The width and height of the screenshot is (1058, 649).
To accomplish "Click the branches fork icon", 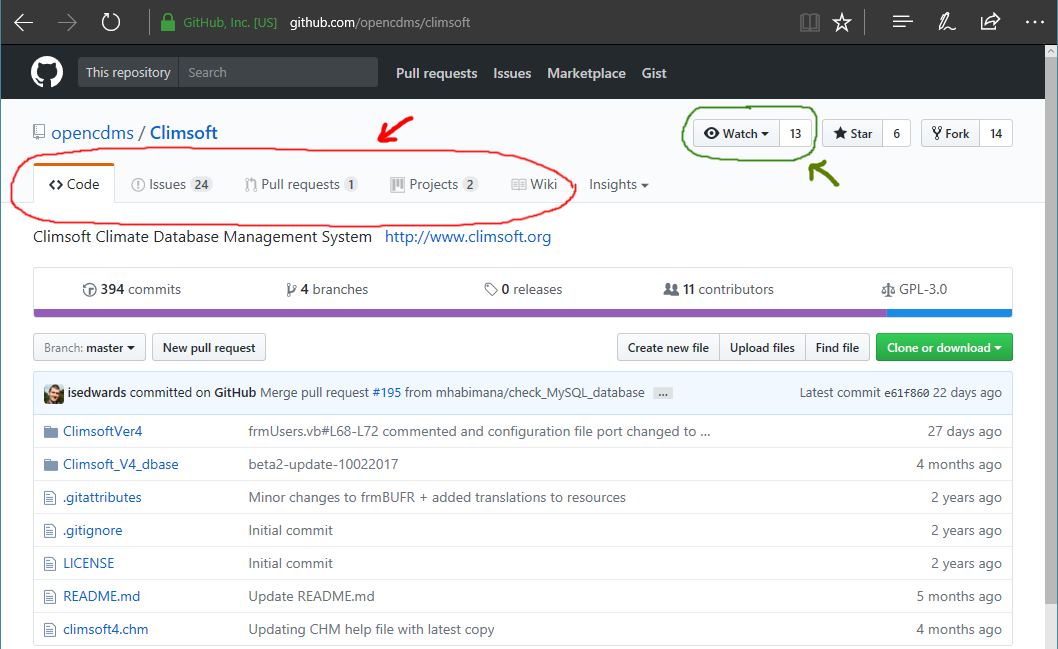I will (291, 289).
